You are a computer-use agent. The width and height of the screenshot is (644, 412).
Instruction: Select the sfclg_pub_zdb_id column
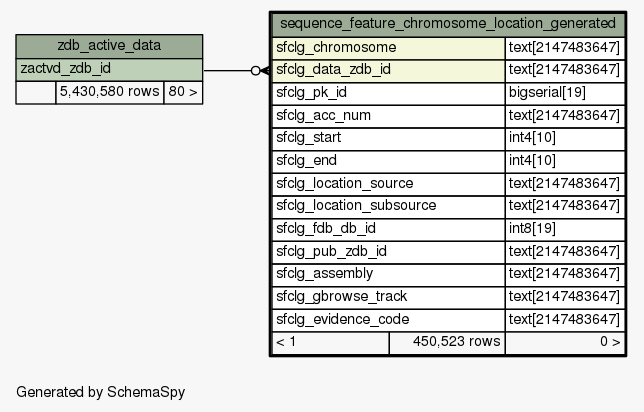448,251
